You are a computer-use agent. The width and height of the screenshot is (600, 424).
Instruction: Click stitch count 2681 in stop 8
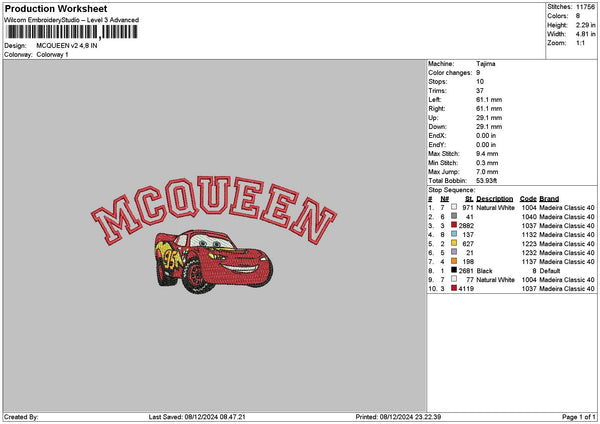click(x=466, y=271)
